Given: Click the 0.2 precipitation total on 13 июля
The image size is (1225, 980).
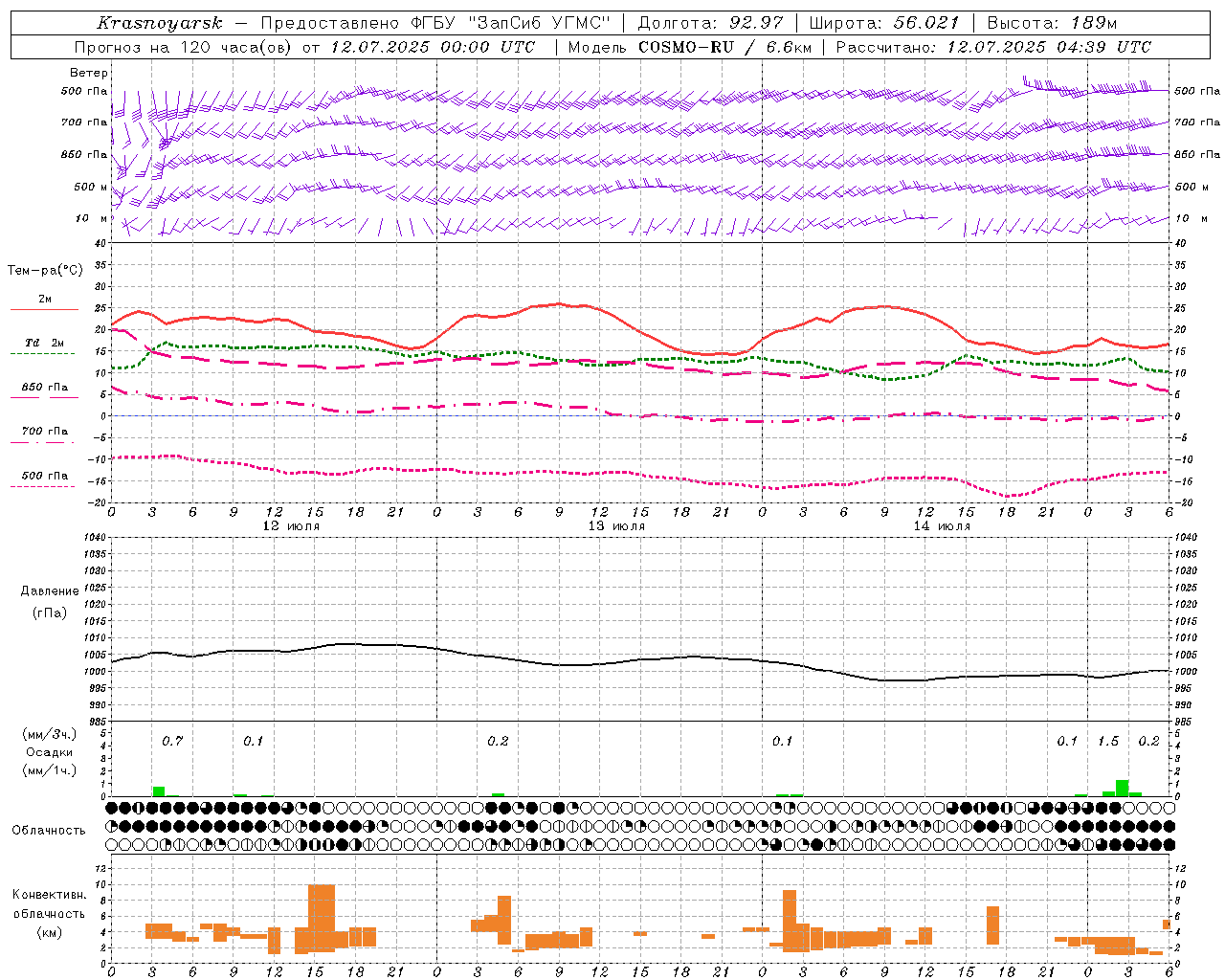Looking at the screenshot, I should 498,741.
